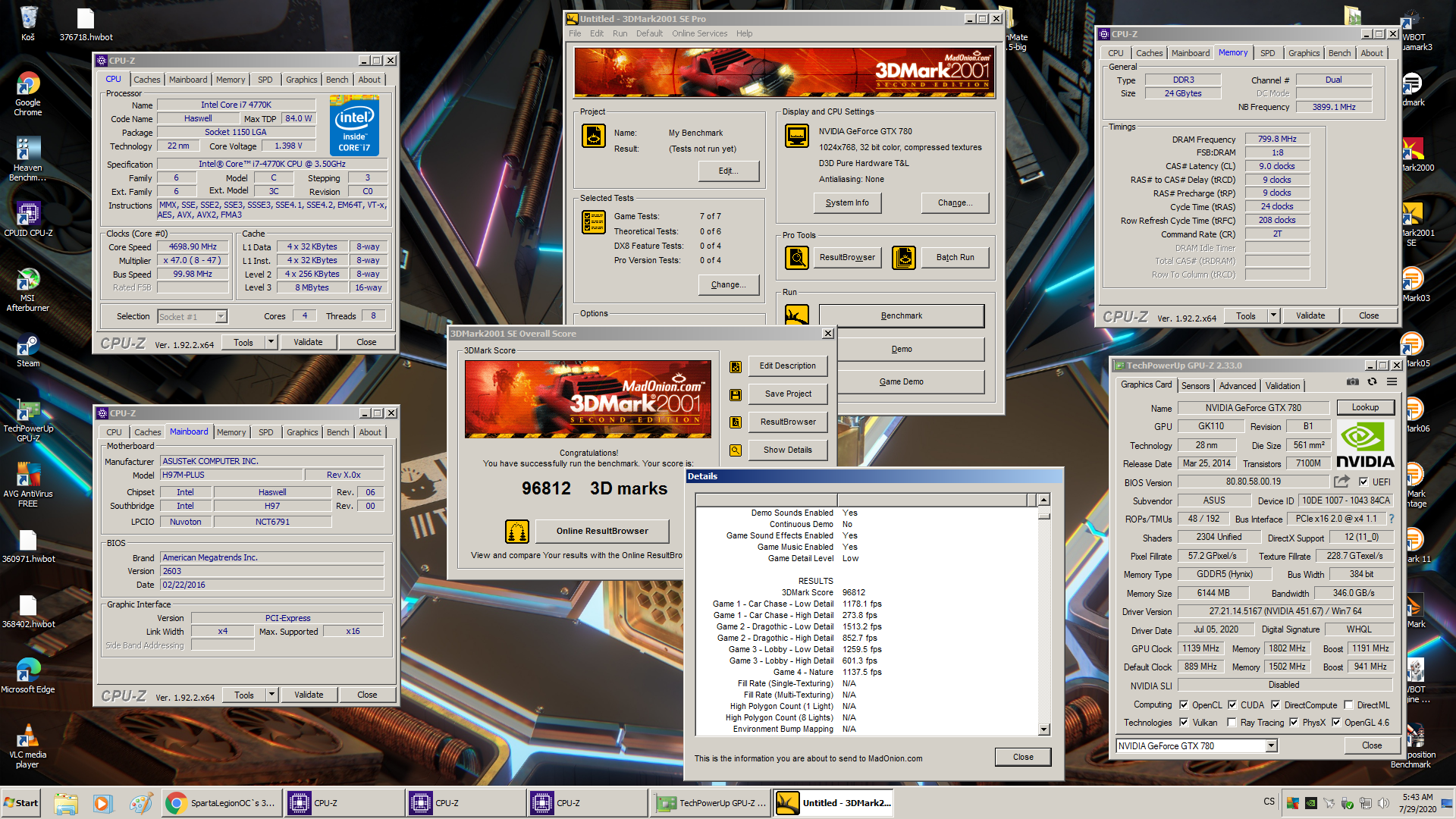1456x819 pixels.
Task: Open the 360971.hwbot file on desktop
Action: click(x=28, y=546)
